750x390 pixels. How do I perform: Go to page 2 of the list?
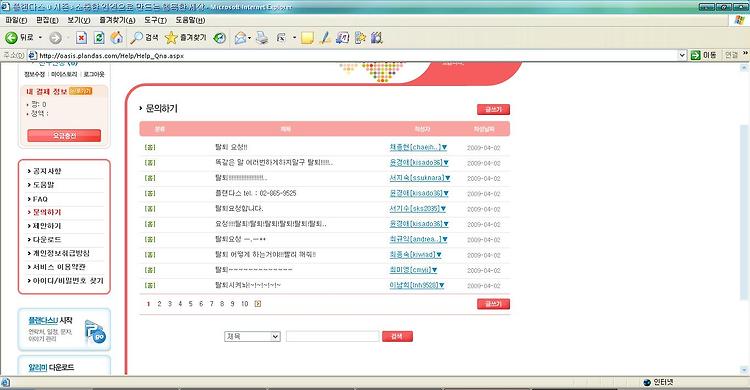click(159, 303)
